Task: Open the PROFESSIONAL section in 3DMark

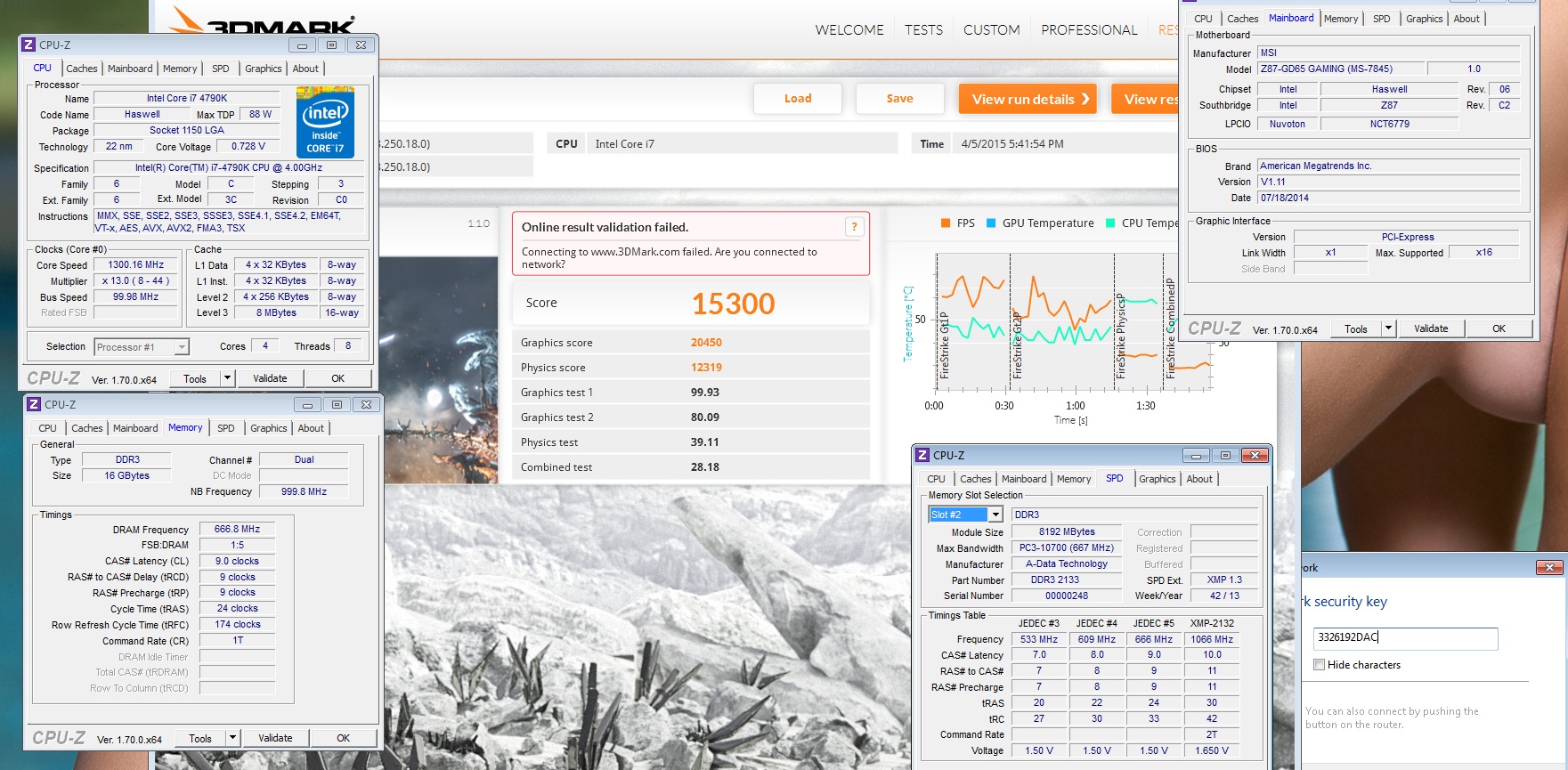Action: pyautogui.click(x=1090, y=30)
